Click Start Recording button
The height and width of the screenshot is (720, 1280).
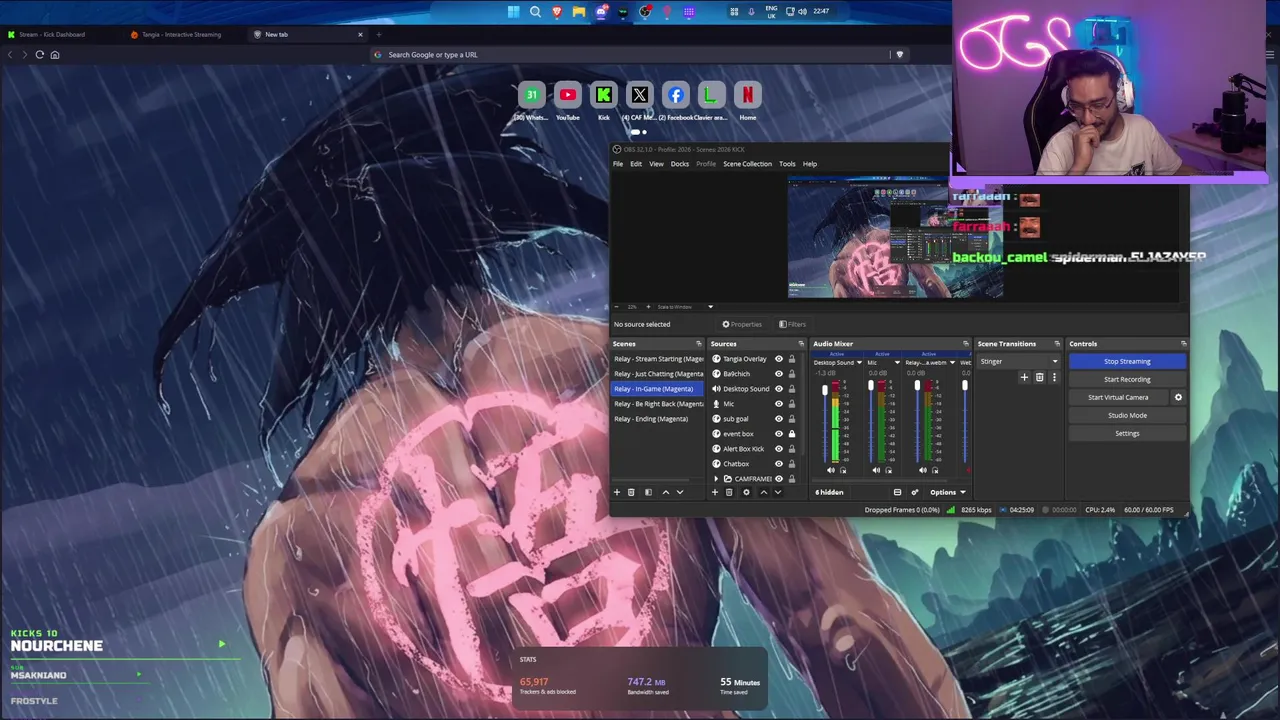(x=1127, y=379)
